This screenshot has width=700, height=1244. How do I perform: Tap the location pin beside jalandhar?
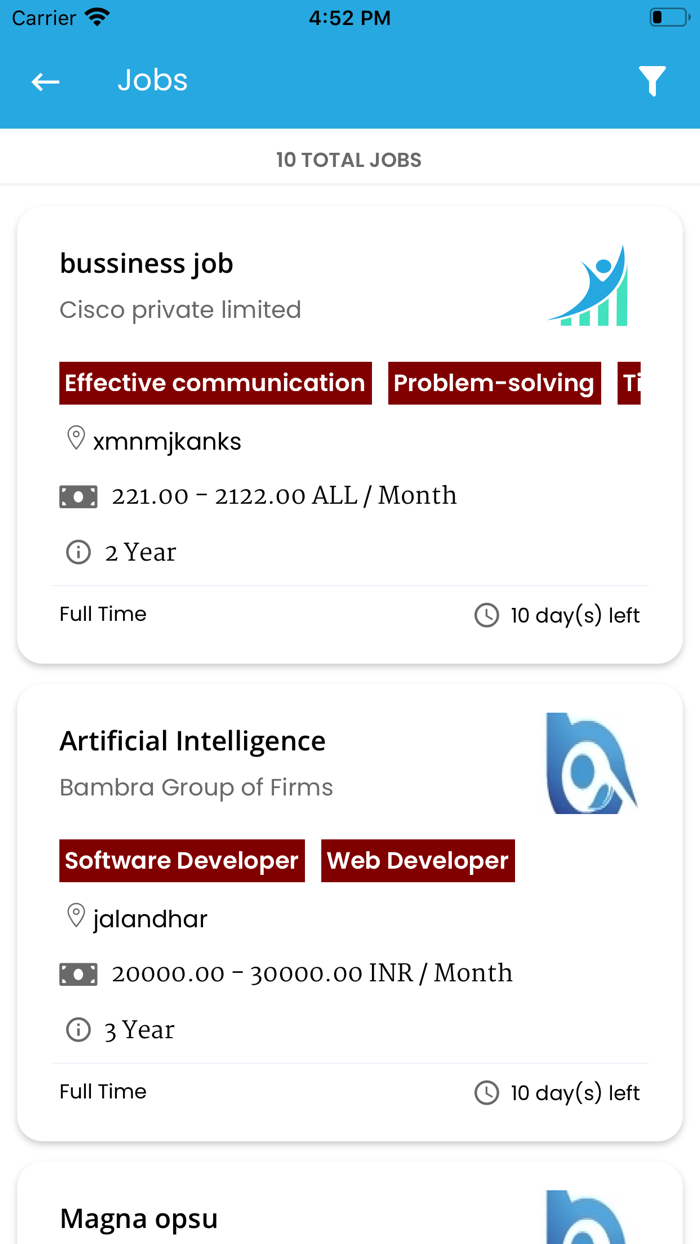click(75, 915)
